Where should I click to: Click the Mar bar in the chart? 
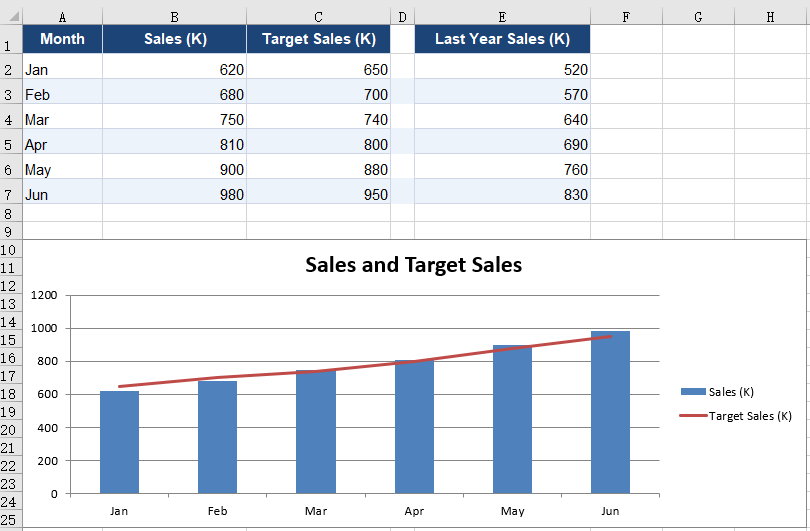[x=316, y=432]
